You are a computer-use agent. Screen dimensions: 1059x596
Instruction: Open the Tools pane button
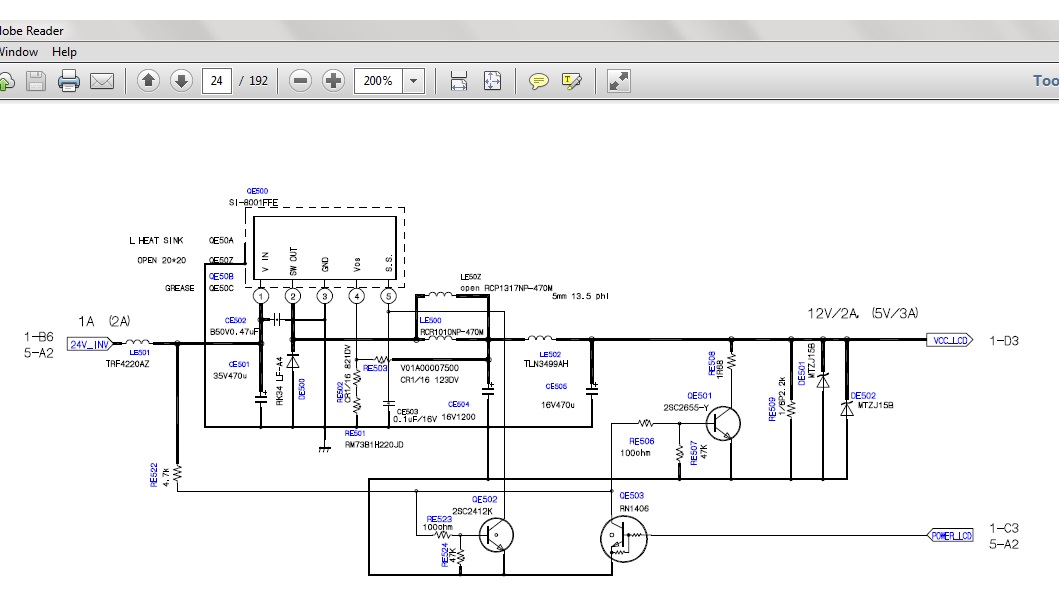(1045, 81)
